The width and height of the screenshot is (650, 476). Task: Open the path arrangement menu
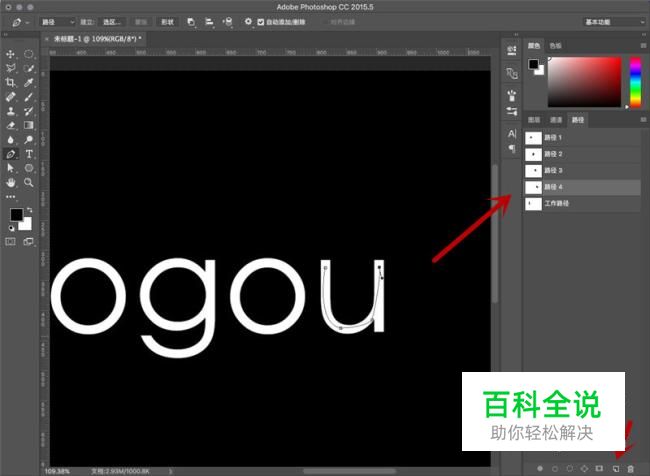pos(228,22)
